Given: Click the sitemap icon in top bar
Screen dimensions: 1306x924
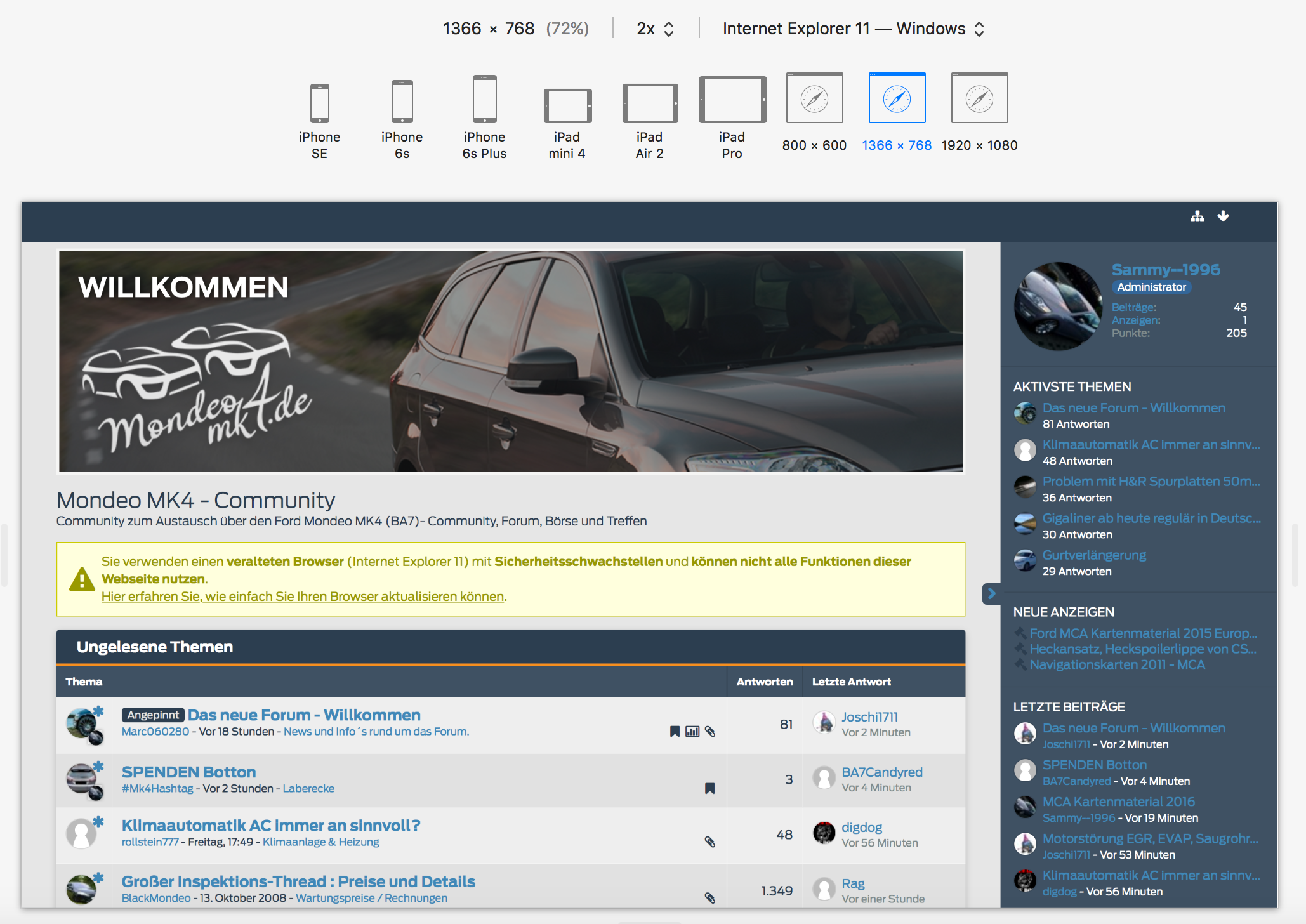Looking at the screenshot, I should pos(1197,216).
